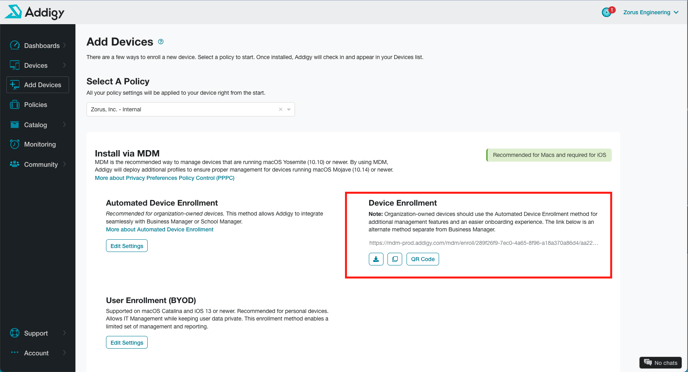Edit Settings for Automated Device Enrollment
The height and width of the screenshot is (372, 688).
[127, 246]
